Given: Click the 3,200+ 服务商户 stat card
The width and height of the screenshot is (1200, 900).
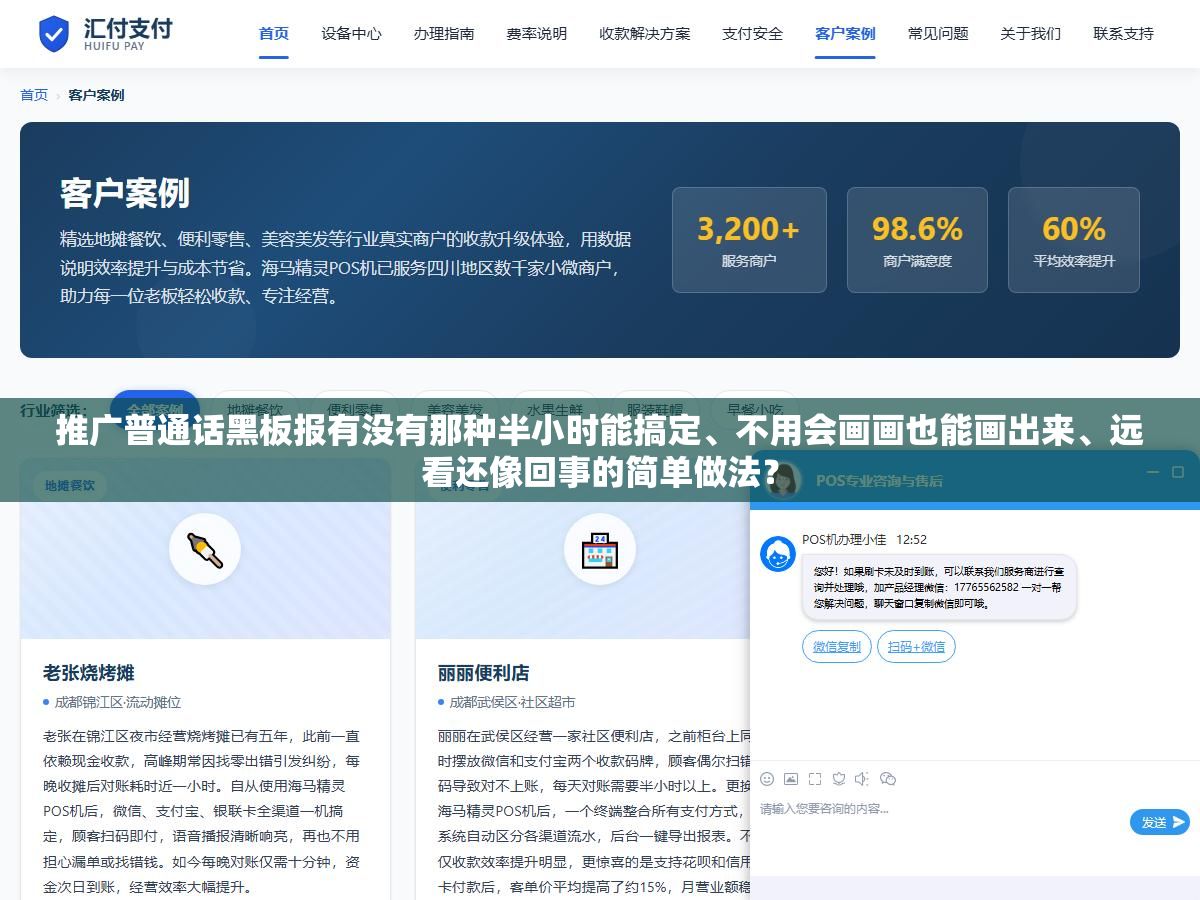Looking at the screenshot, I should 749,240.
